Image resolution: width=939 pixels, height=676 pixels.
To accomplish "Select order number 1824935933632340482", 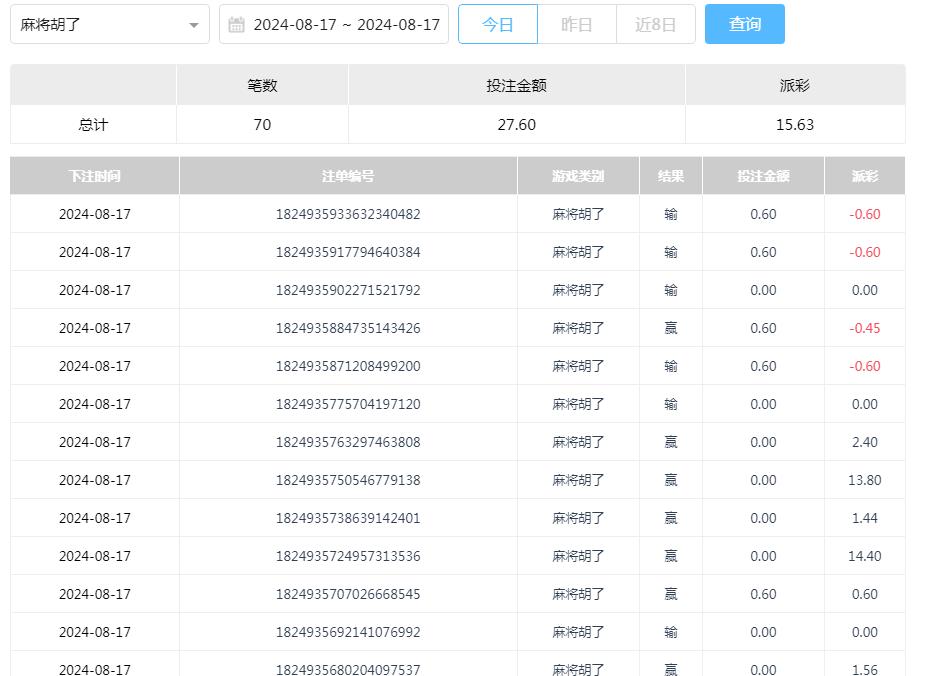I will 348,214.
